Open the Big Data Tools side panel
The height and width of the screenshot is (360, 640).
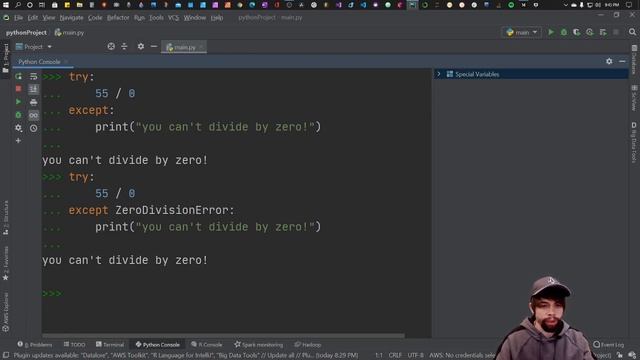pyautogui.click(x=634, y=142)
